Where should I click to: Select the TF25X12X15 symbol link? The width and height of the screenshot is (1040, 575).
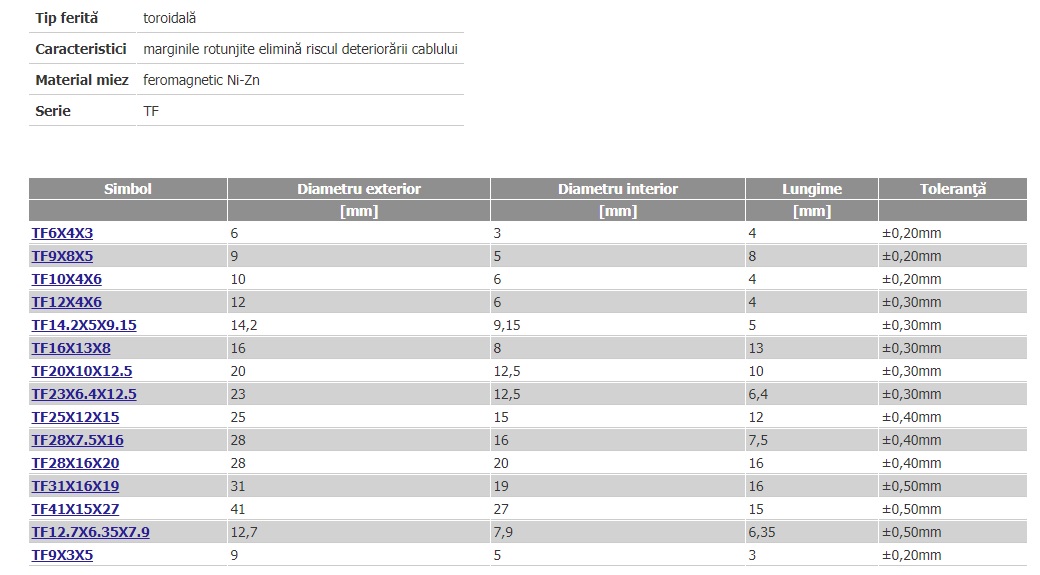pos(76,417)
